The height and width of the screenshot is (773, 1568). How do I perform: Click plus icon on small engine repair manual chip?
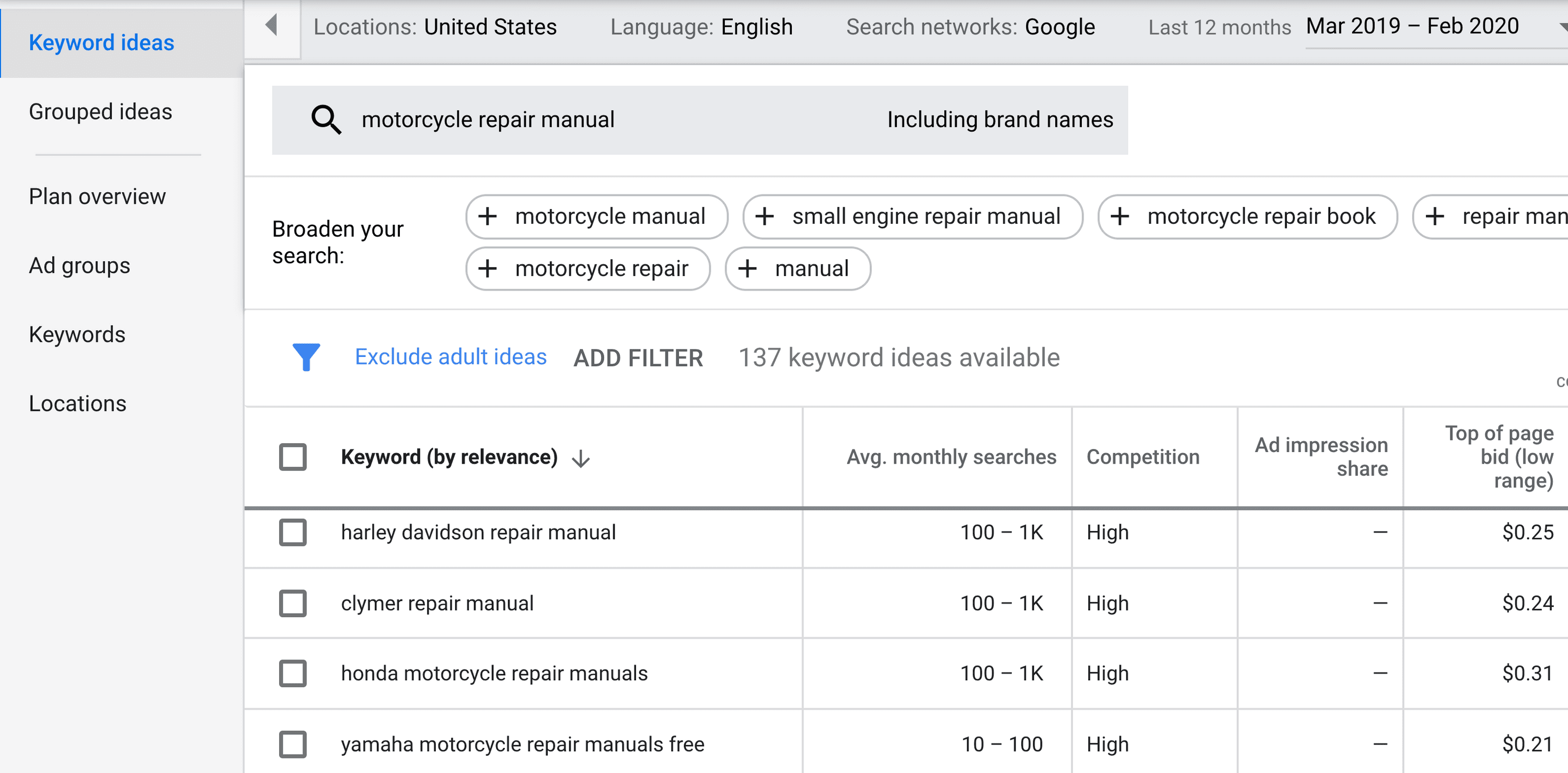coord(764,216)
